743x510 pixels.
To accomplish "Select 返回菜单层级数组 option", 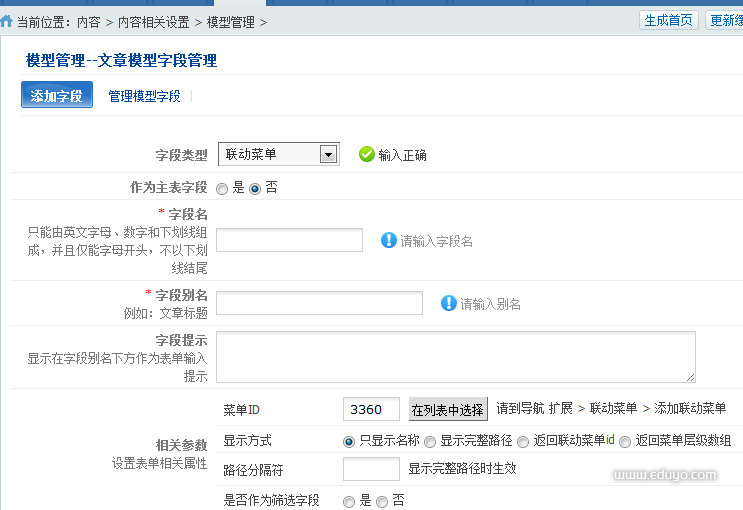I will [x=625, y=441].
